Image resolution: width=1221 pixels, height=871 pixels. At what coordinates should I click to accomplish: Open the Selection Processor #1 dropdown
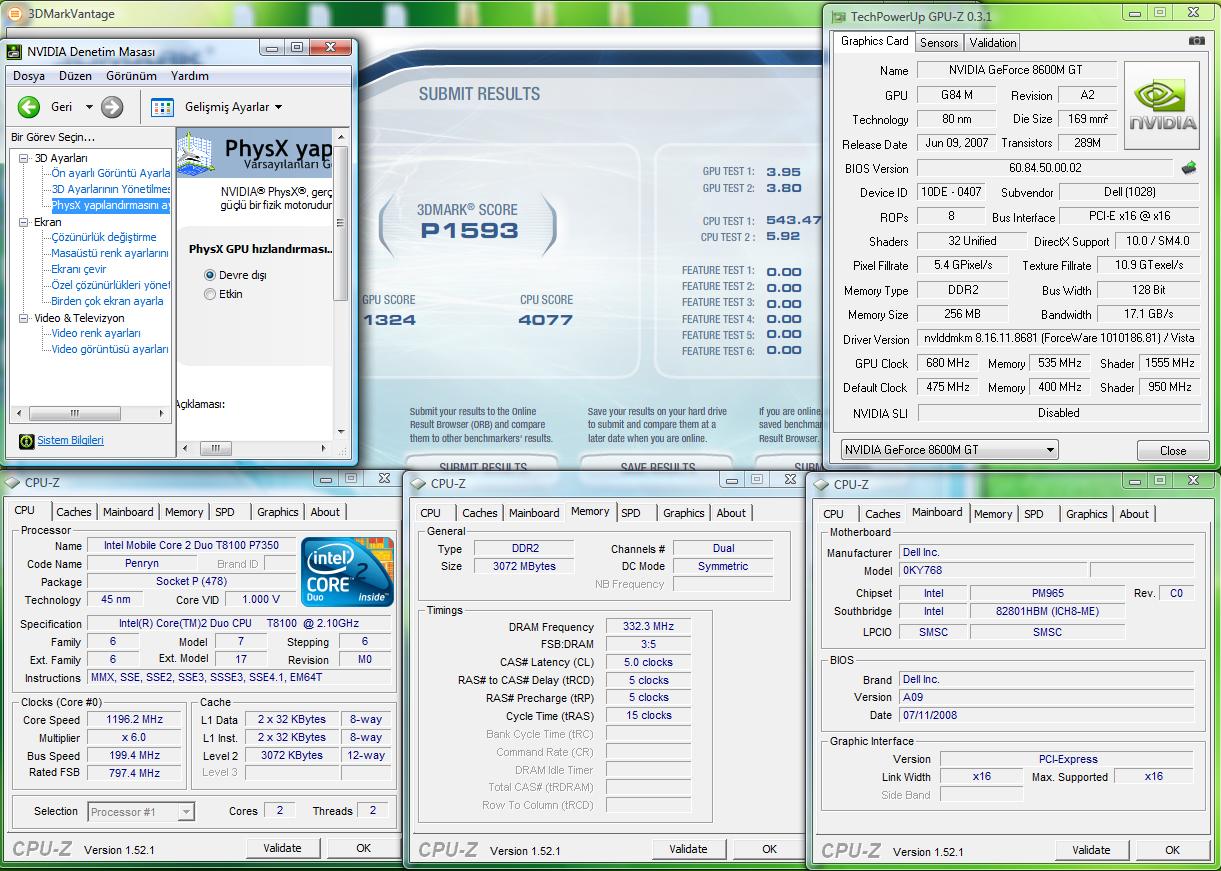[186, 812]
